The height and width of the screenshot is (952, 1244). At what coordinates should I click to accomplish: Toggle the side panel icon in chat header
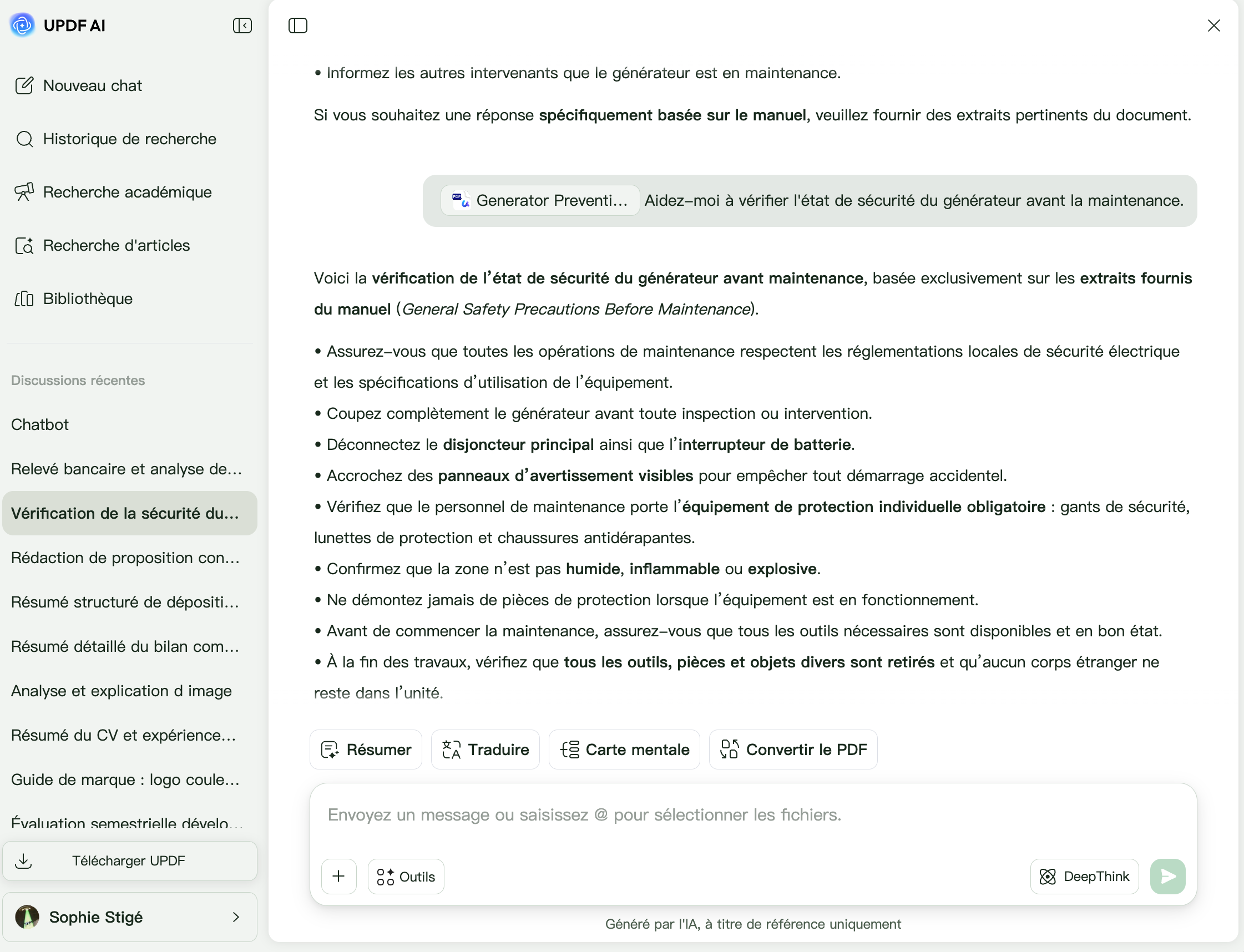point(297,26)
